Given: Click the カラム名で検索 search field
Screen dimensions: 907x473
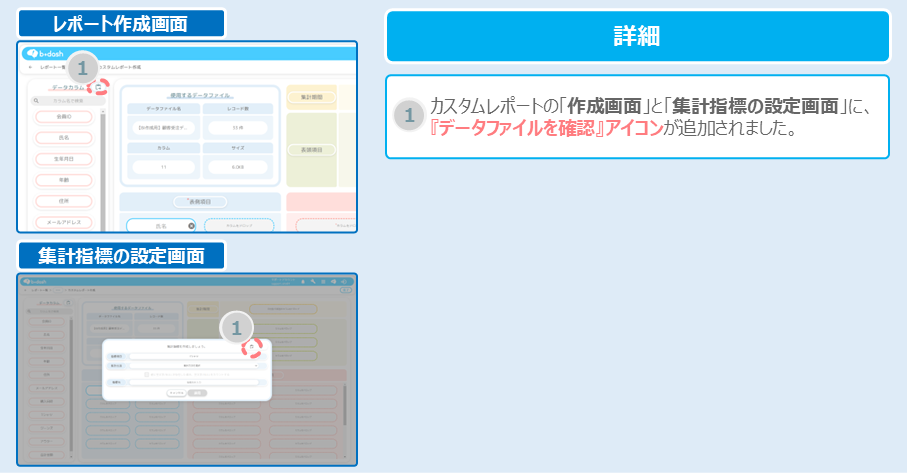Looking at the screenshot, I should coord(68,101).
